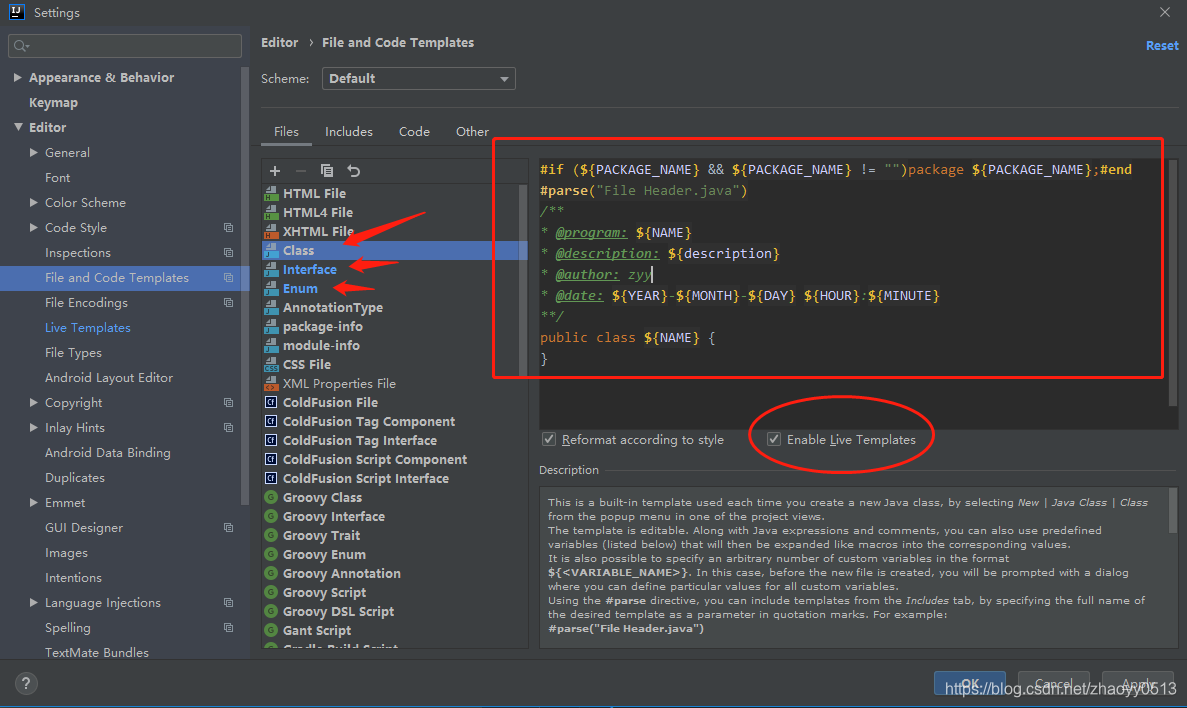The height and width of the screenshot is (708, 1187).
Task: Add a new template with plus icon
Action: point(275,170)
